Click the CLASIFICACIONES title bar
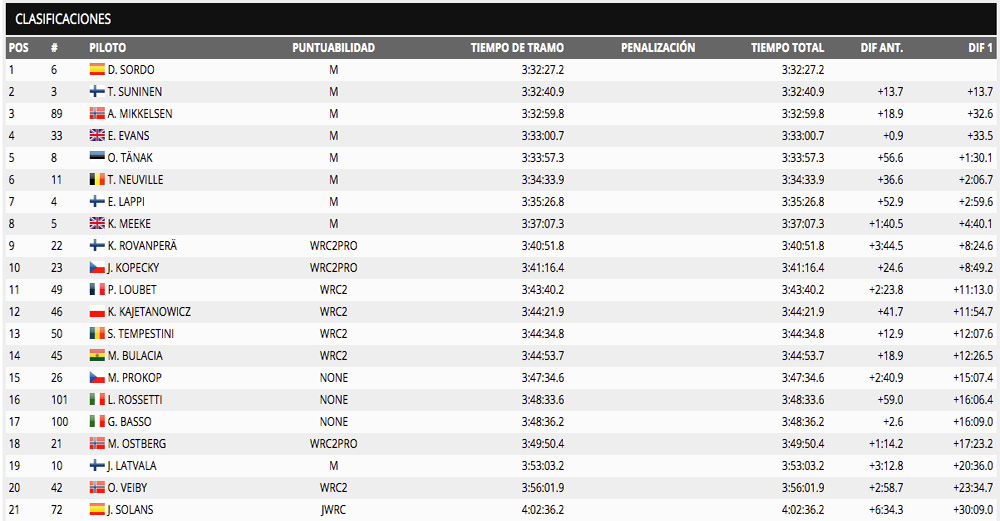The height and width of the screenshot is (521, 1000). (x=500, y=19)
